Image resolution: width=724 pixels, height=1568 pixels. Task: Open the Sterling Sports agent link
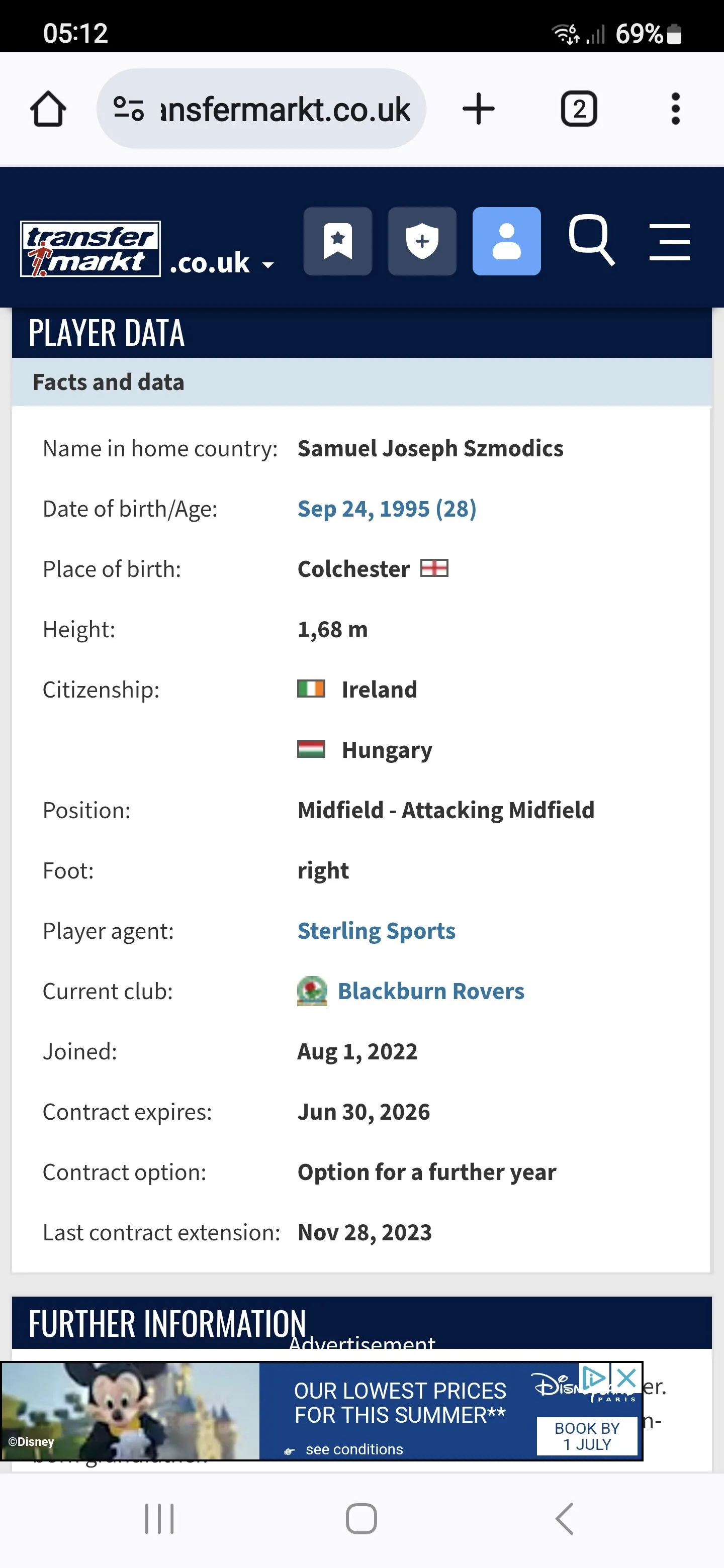(376, 931)
